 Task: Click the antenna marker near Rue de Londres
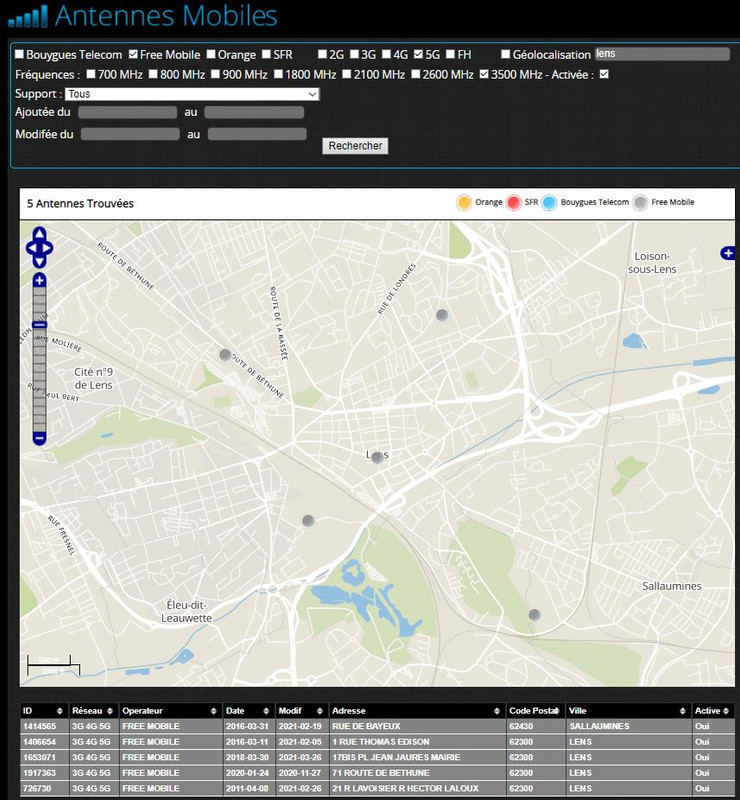pyautogui.click(x=442, y=314)
